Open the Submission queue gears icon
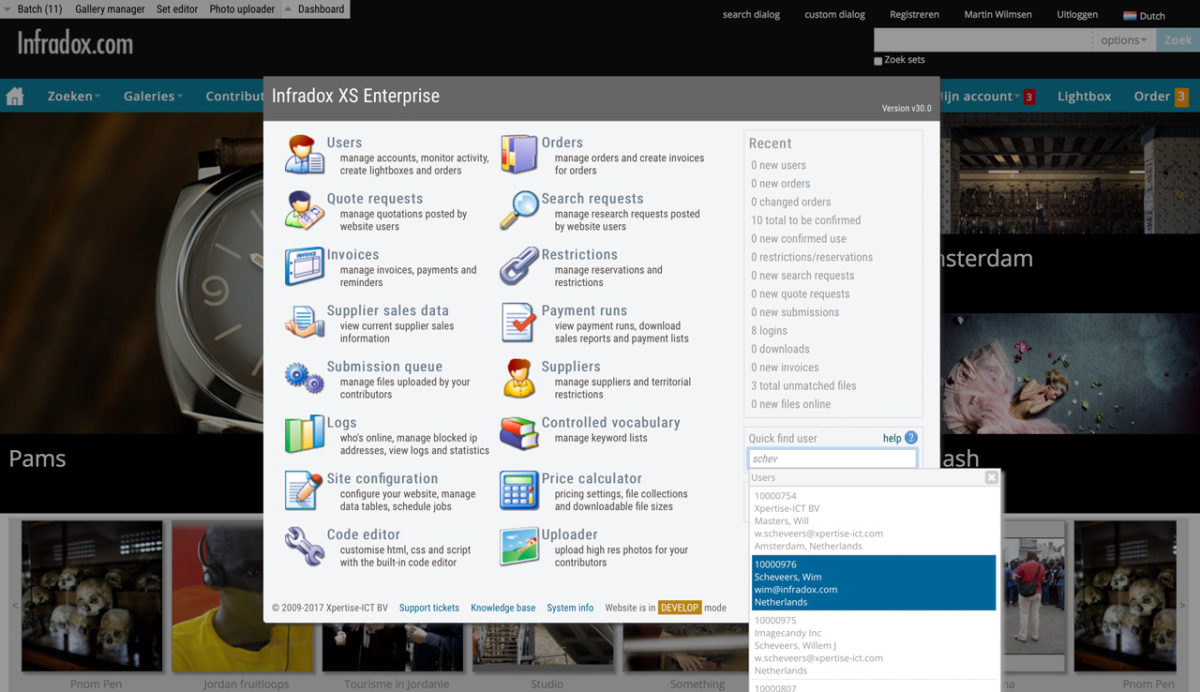1200x692 pixels. coord(304,379)
